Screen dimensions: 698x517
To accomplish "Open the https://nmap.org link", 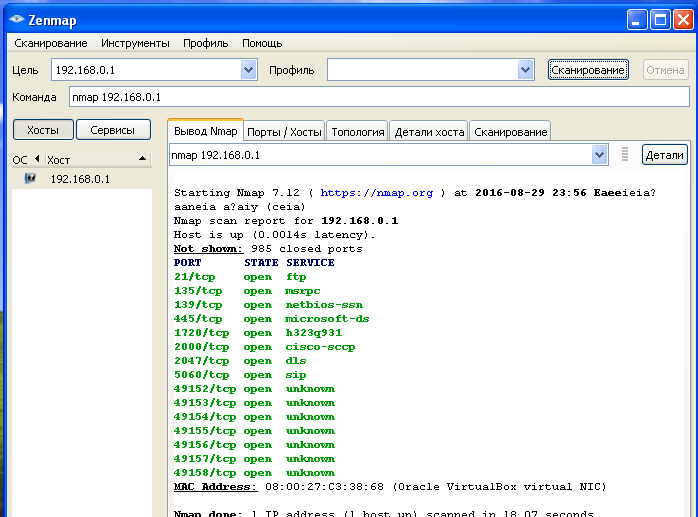I will [377, 193].
